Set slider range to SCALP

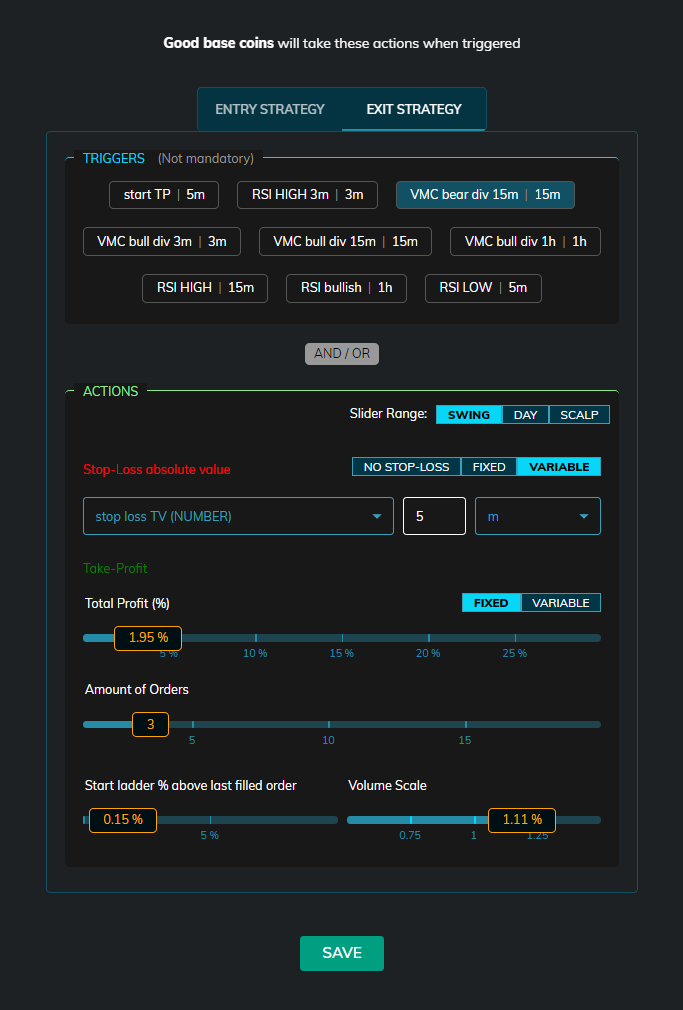[x=579, y=414]
